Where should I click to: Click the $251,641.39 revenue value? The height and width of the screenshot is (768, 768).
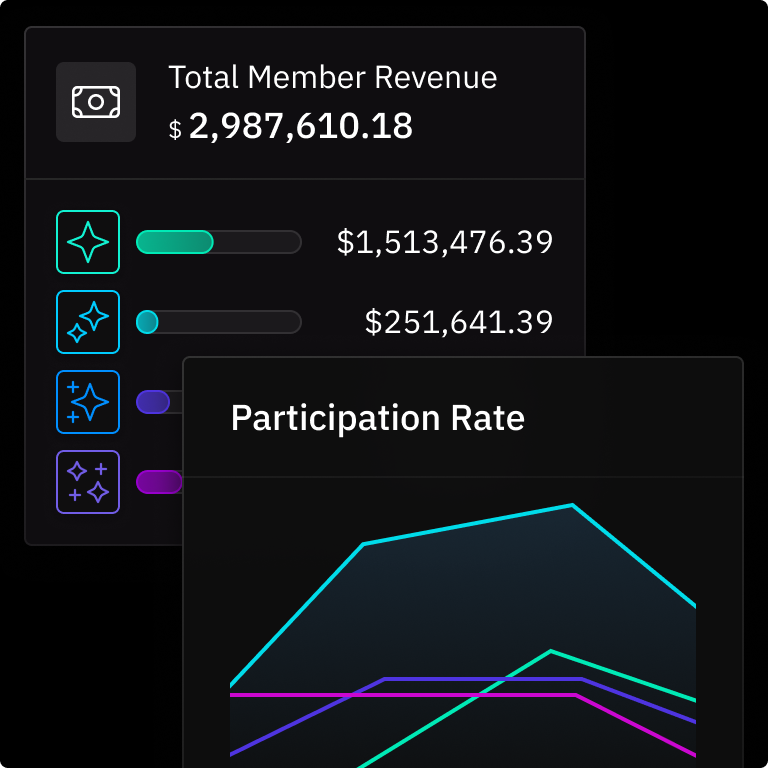[459, 322]
